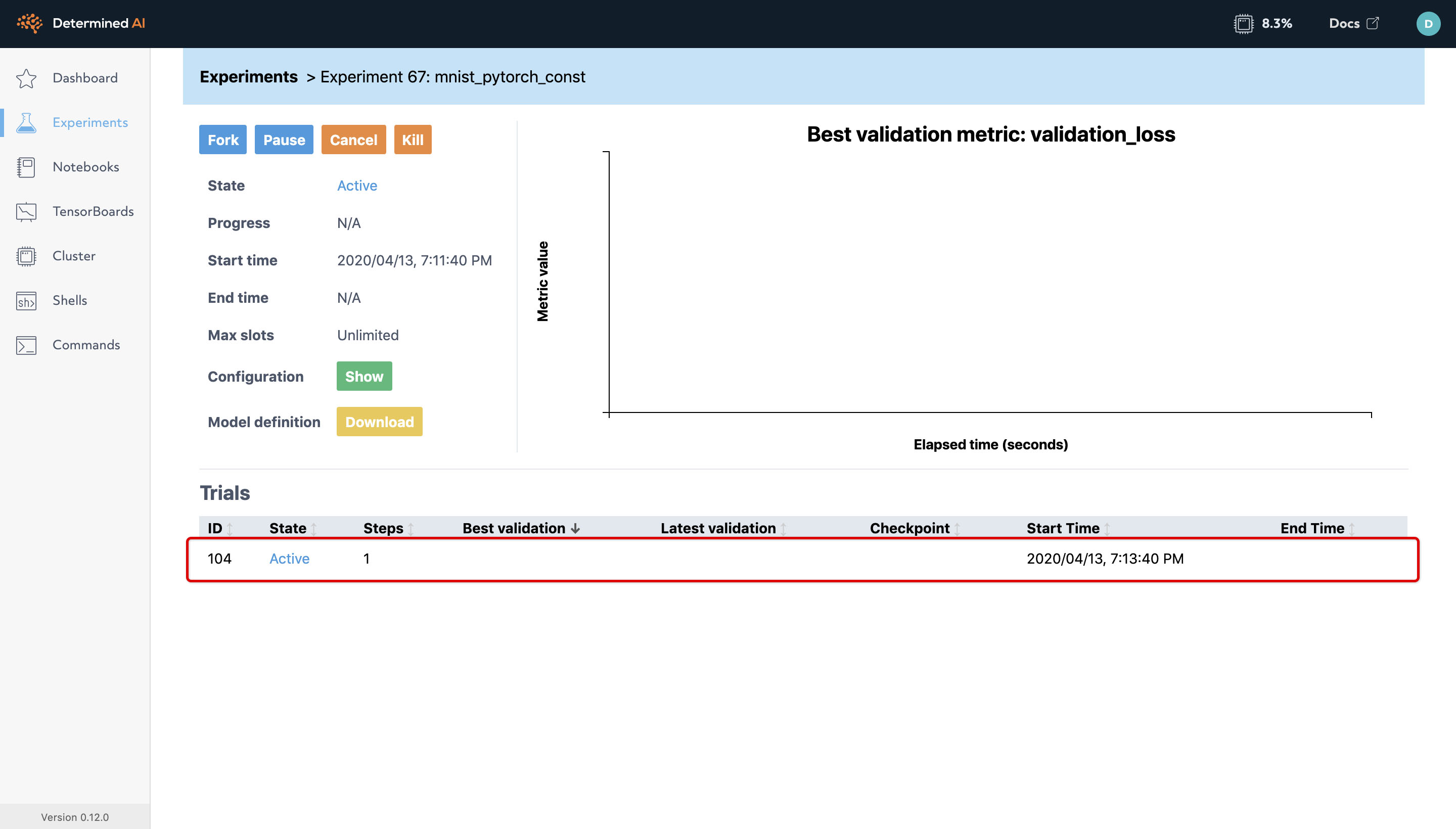Click the Elapsed time axis label
The width and height of the screenshot is (1456, 829).
point(990,445)
